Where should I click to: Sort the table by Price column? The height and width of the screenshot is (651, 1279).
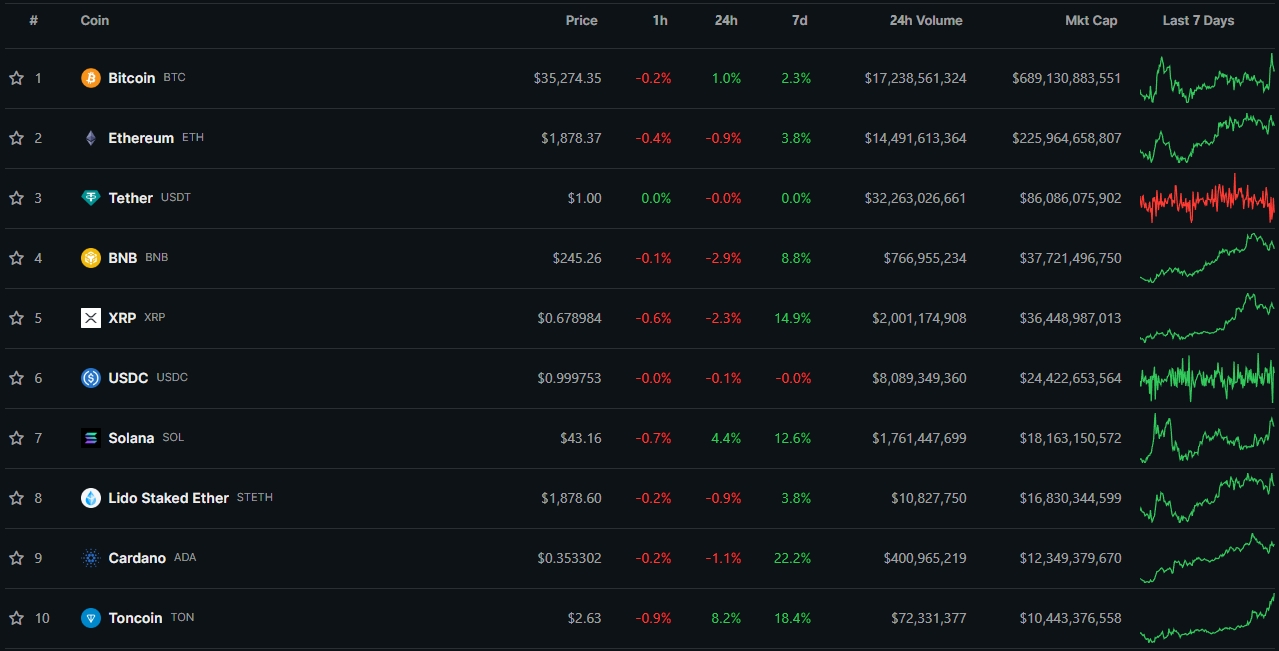click(581, 20)
